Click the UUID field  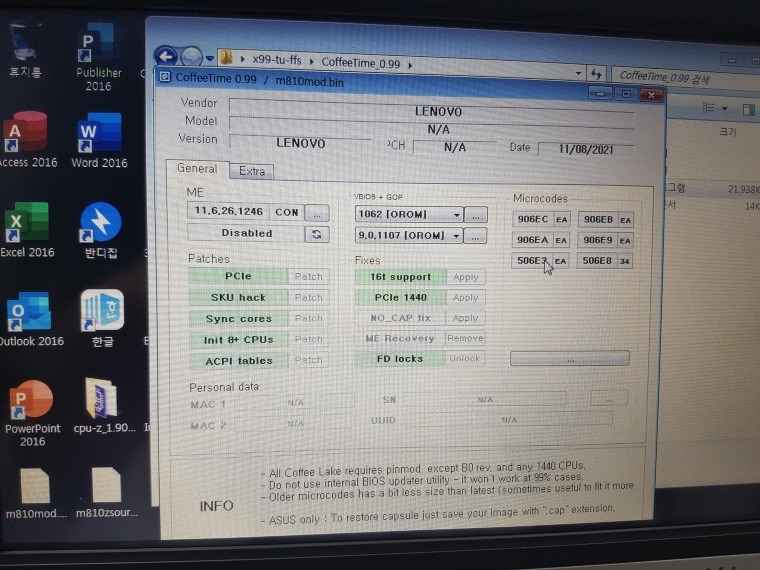pos(509,419)
